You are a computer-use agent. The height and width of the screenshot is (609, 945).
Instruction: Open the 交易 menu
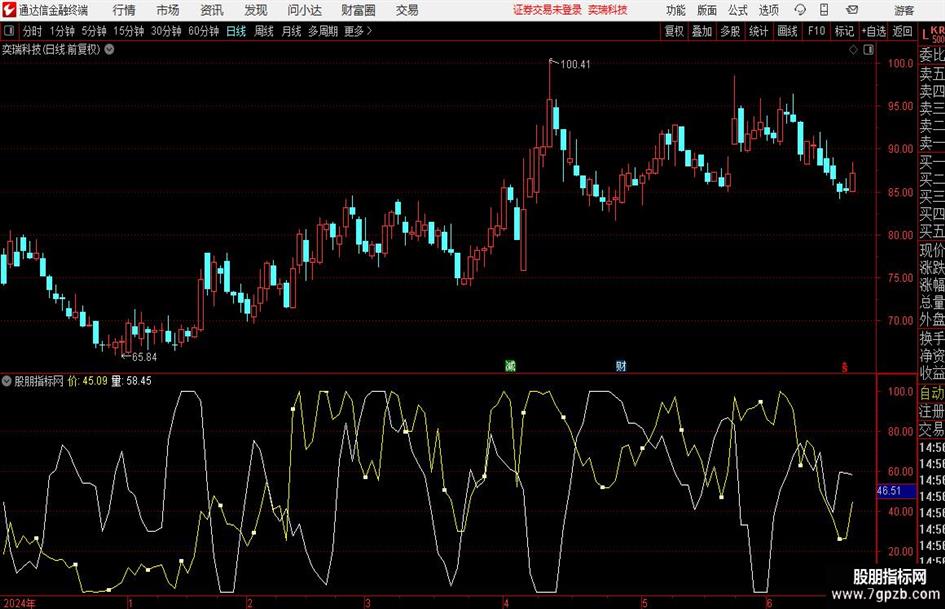tap(407, 10)
